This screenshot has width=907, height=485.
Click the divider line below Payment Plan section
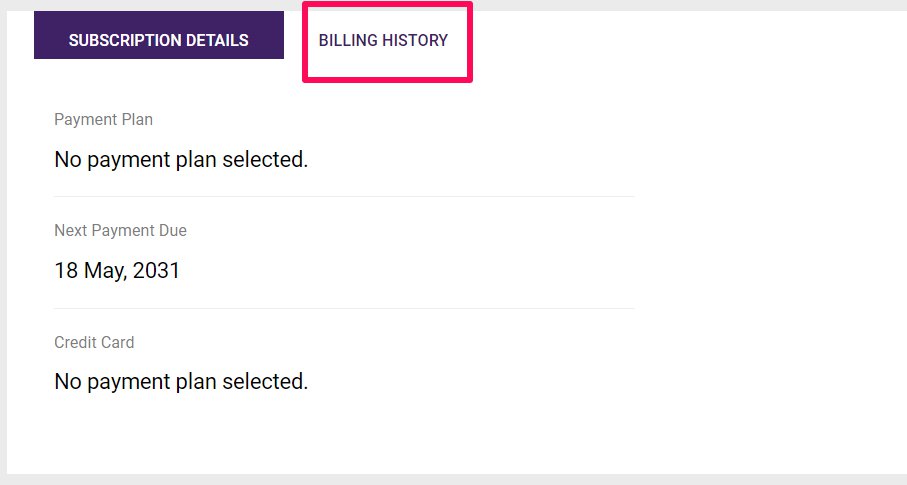click(x=343, y=197)
